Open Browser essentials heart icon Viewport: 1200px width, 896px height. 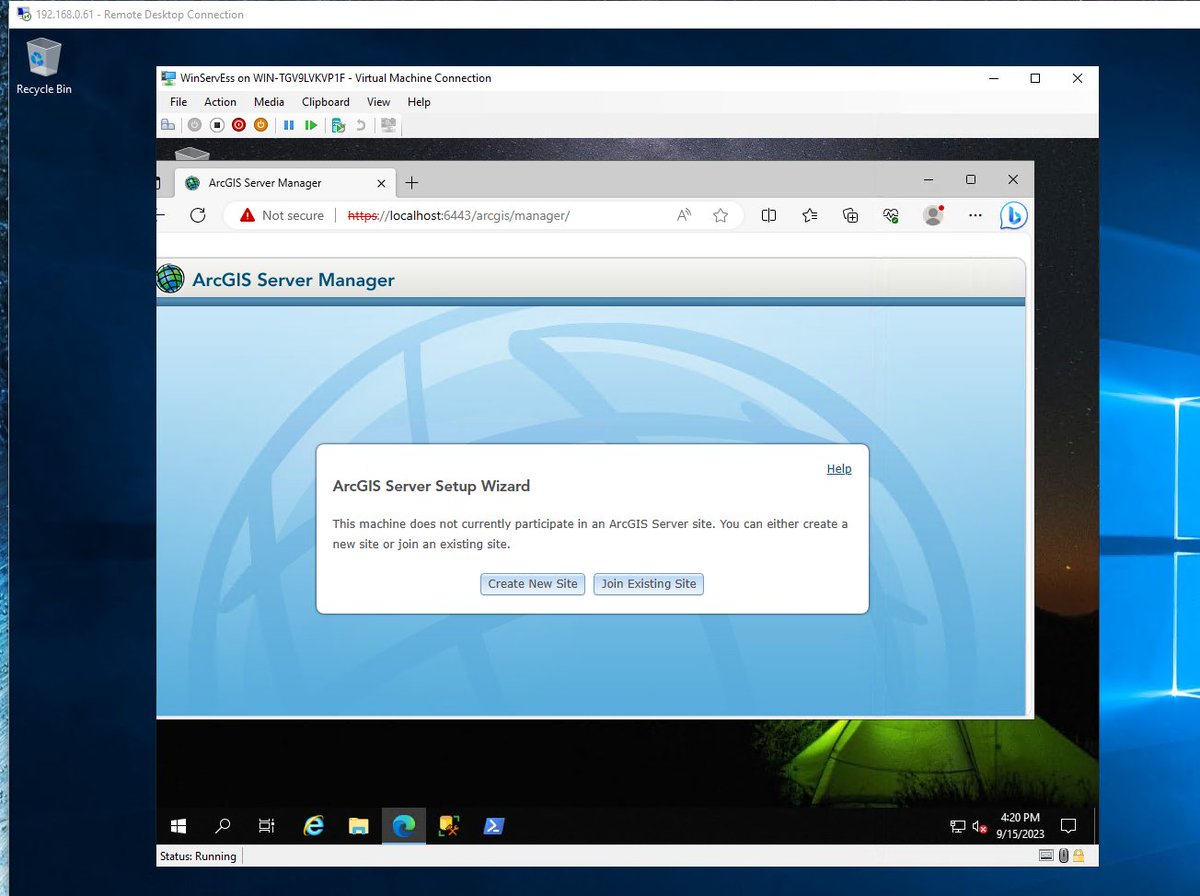point(892,215)
